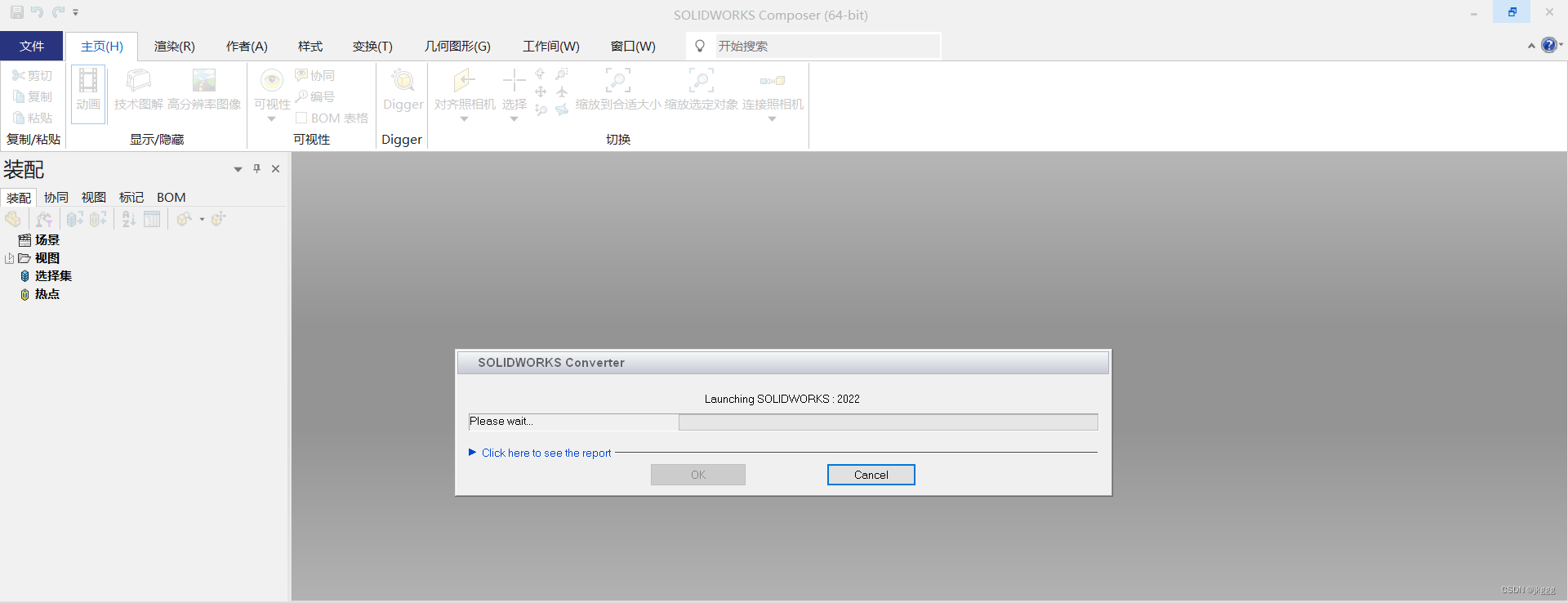Expand the 选择 dropdown arrow

pos(514,119)
